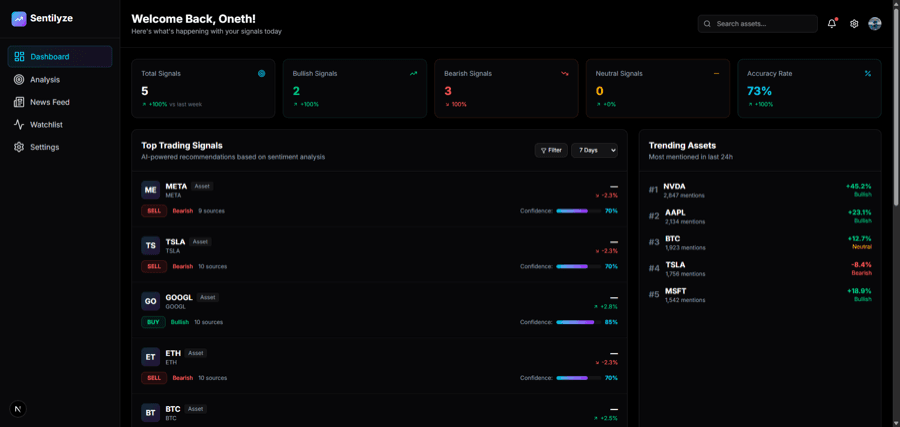Screen dimensions: 900x427
Task: Click the SELL tag on ETH
Action: (x=154, y=378)
